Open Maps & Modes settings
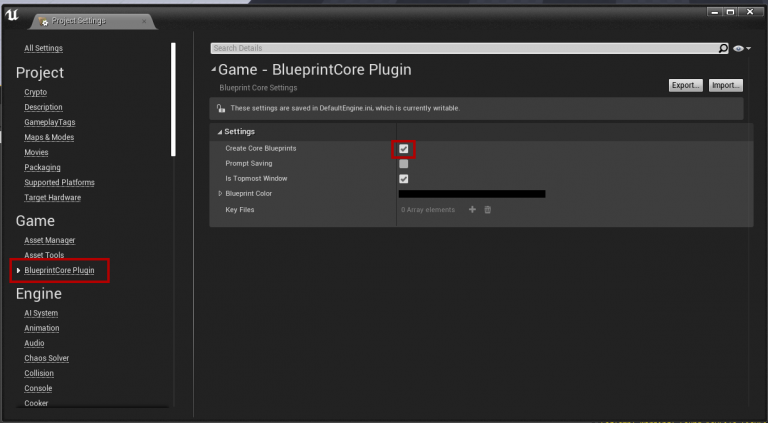Viewport: 768px width, 423px height. point(49,137)
